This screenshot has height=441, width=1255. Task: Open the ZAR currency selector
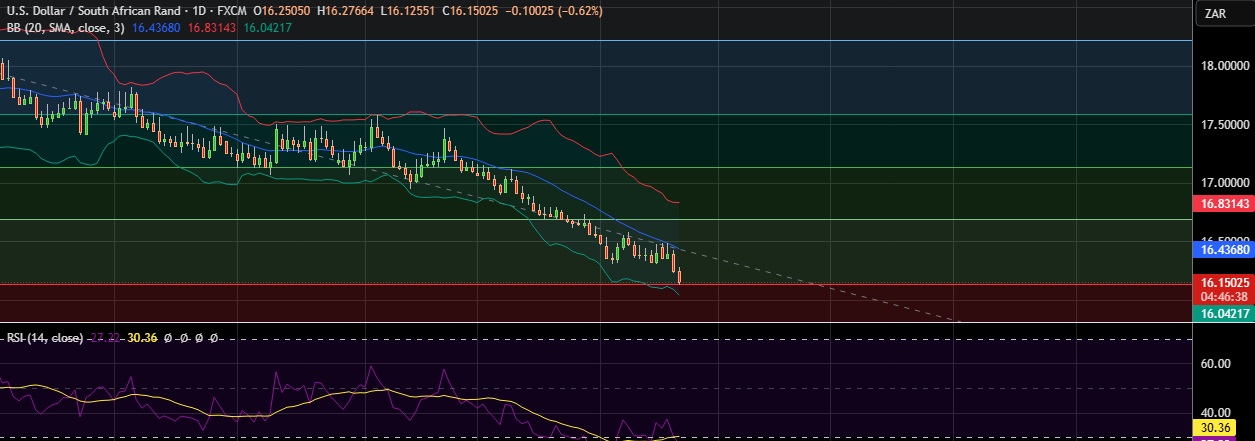1217,13
